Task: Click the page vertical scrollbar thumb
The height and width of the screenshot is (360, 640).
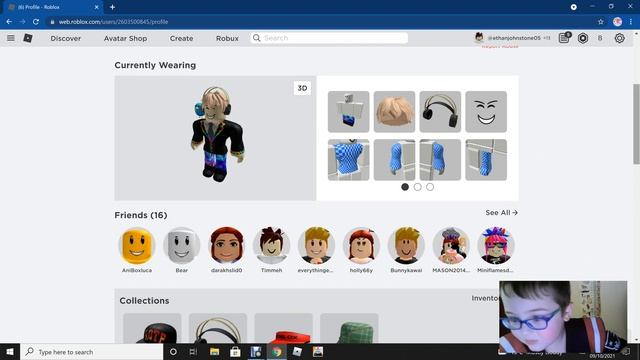Action: 636,124
